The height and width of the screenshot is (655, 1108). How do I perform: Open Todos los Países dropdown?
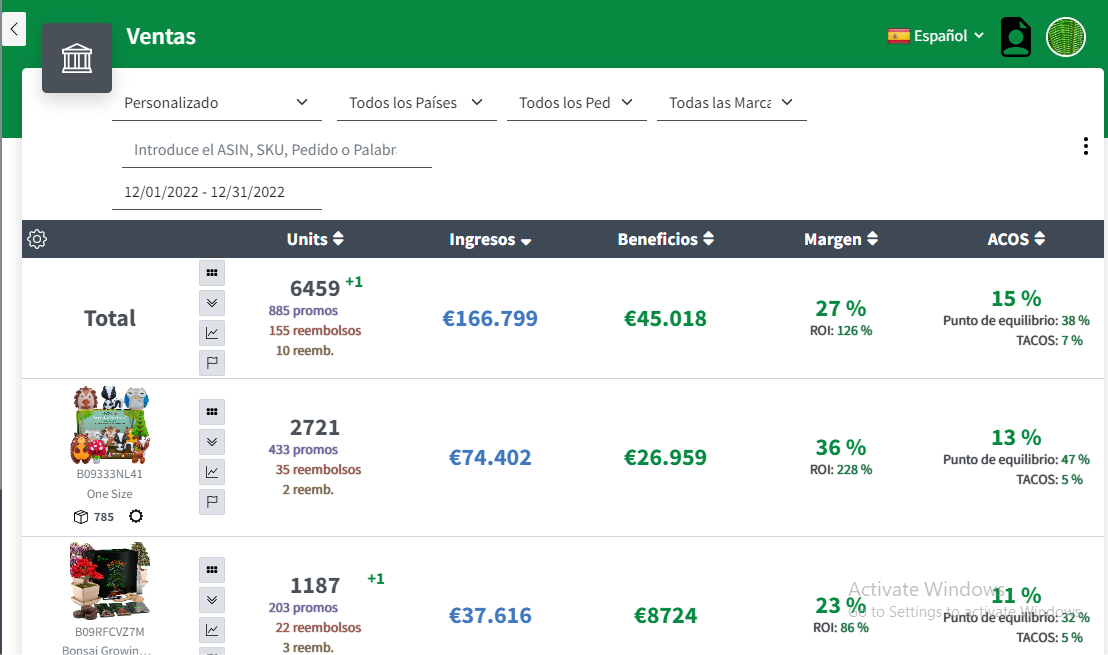[x=417, y=103]
